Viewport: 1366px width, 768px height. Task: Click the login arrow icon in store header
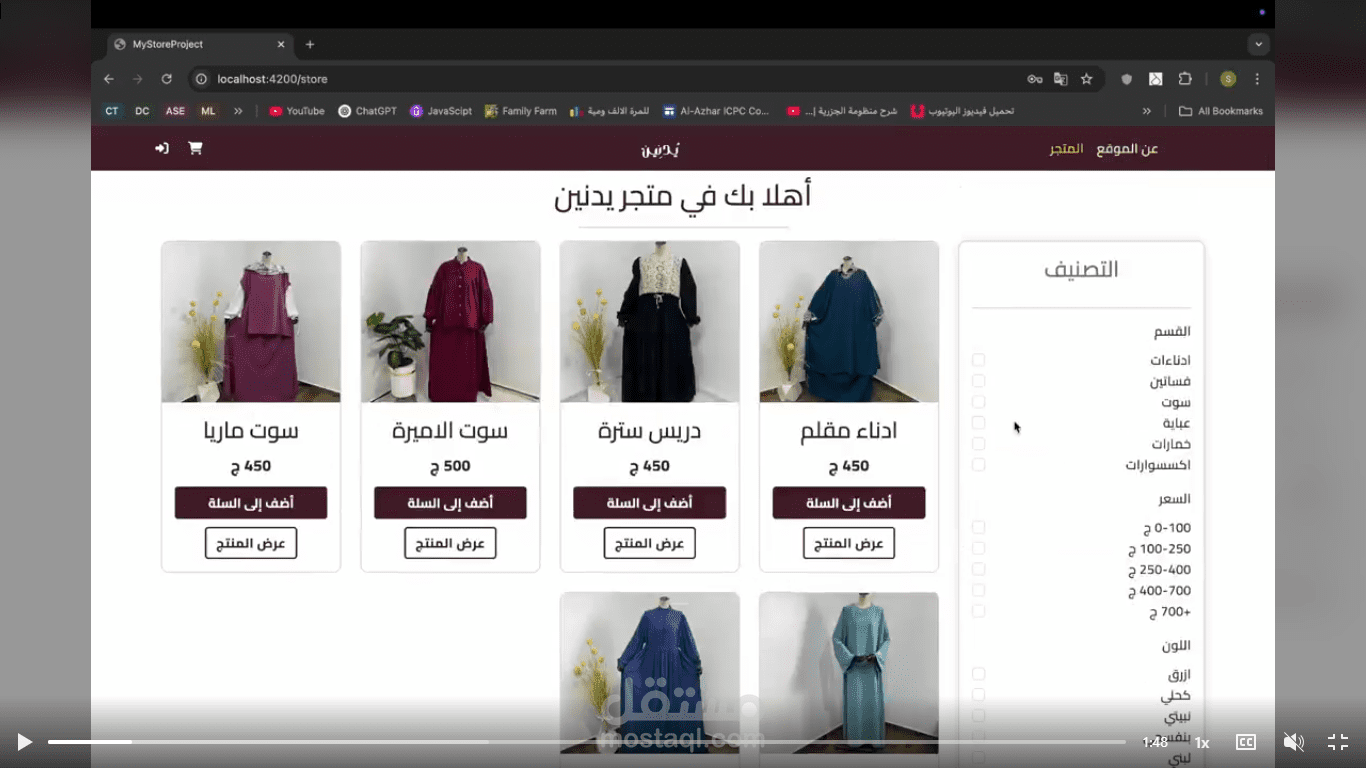[x=162, y=148]
